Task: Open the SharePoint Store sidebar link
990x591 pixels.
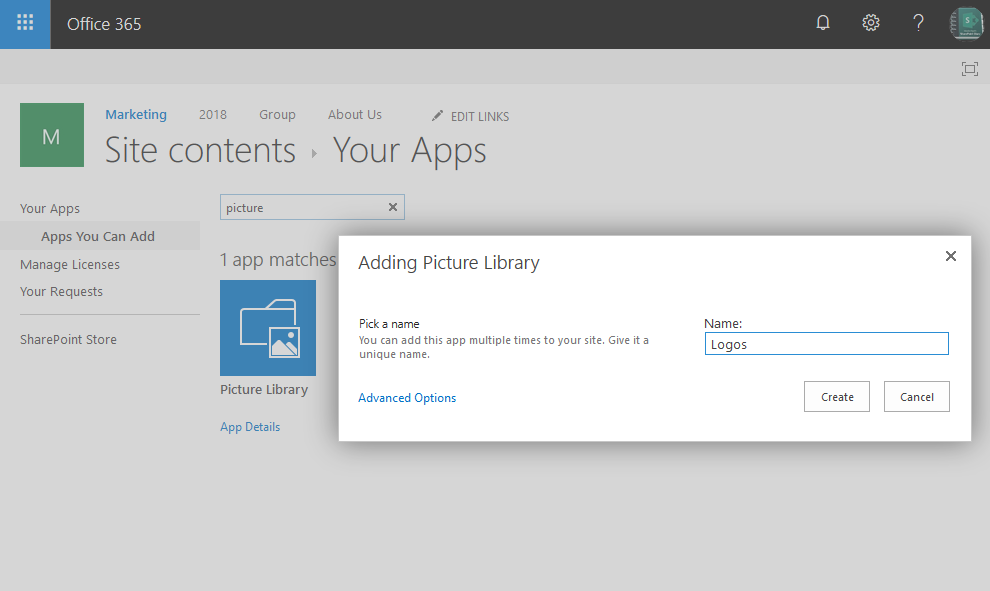Action: click(68, 339)
